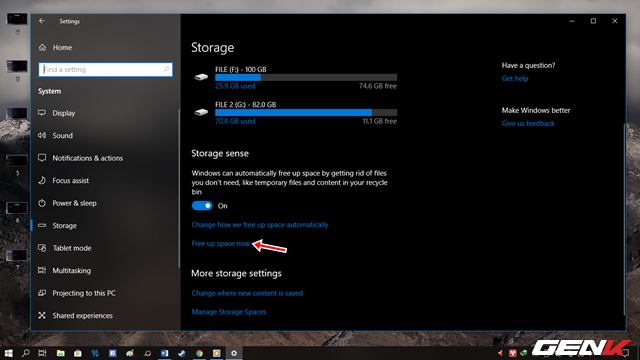The width and height of the screenshot is (640, 360).
Task: Click the System label in sidebar
Action: tap(49, 91)
